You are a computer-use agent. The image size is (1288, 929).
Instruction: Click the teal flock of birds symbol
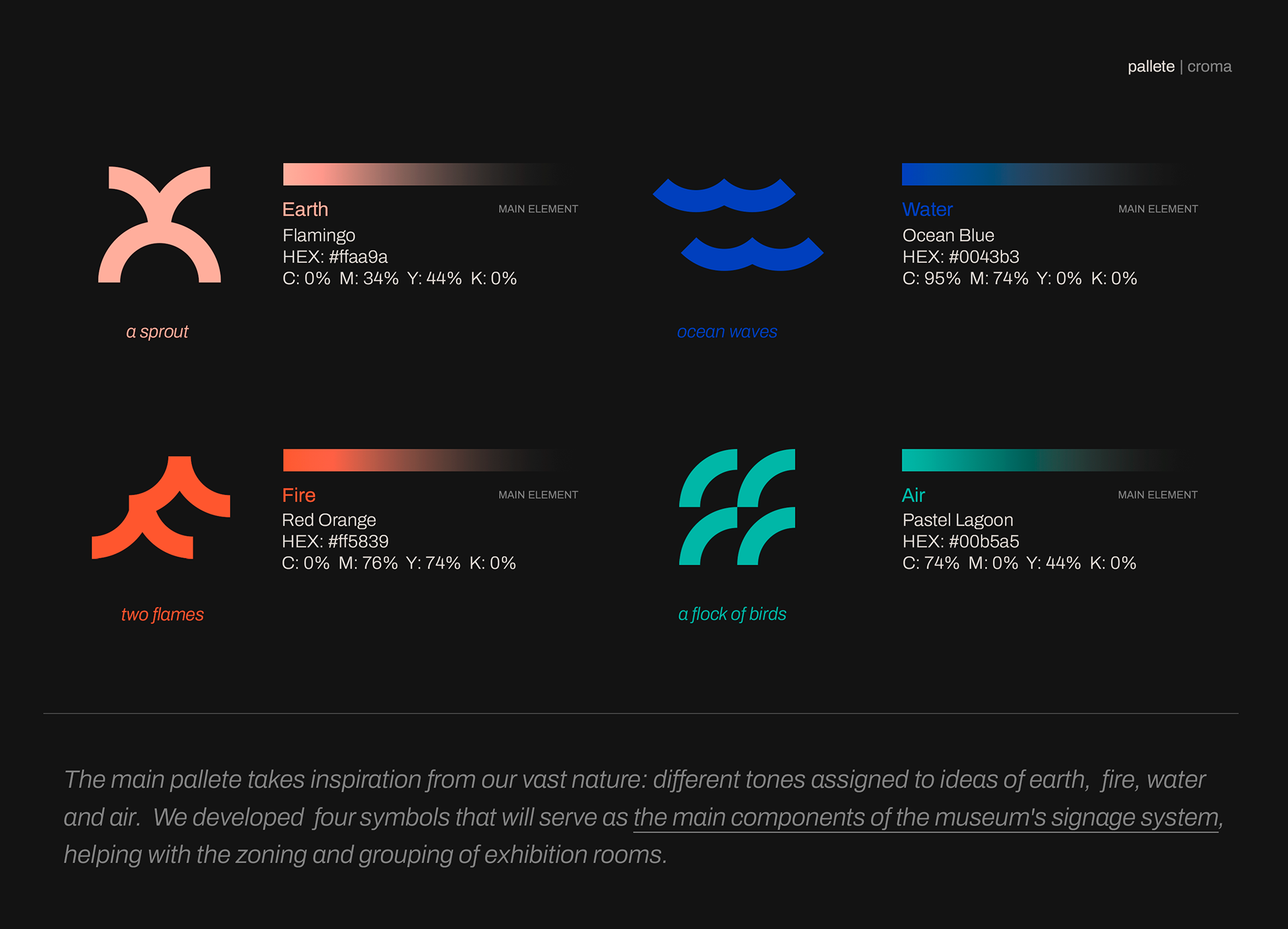737,506
